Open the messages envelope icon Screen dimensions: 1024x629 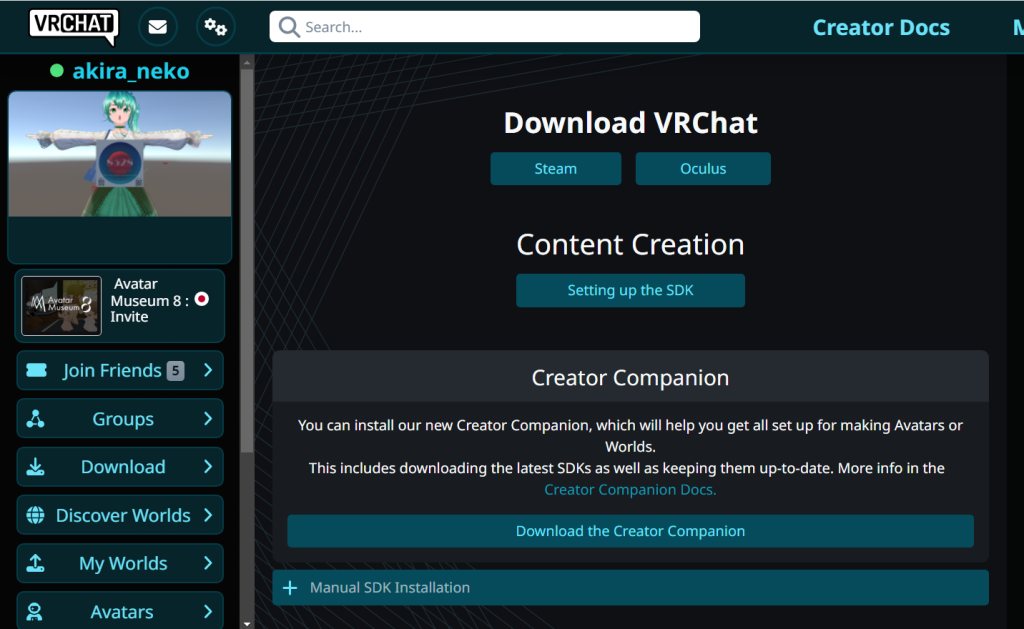(157, 27)
